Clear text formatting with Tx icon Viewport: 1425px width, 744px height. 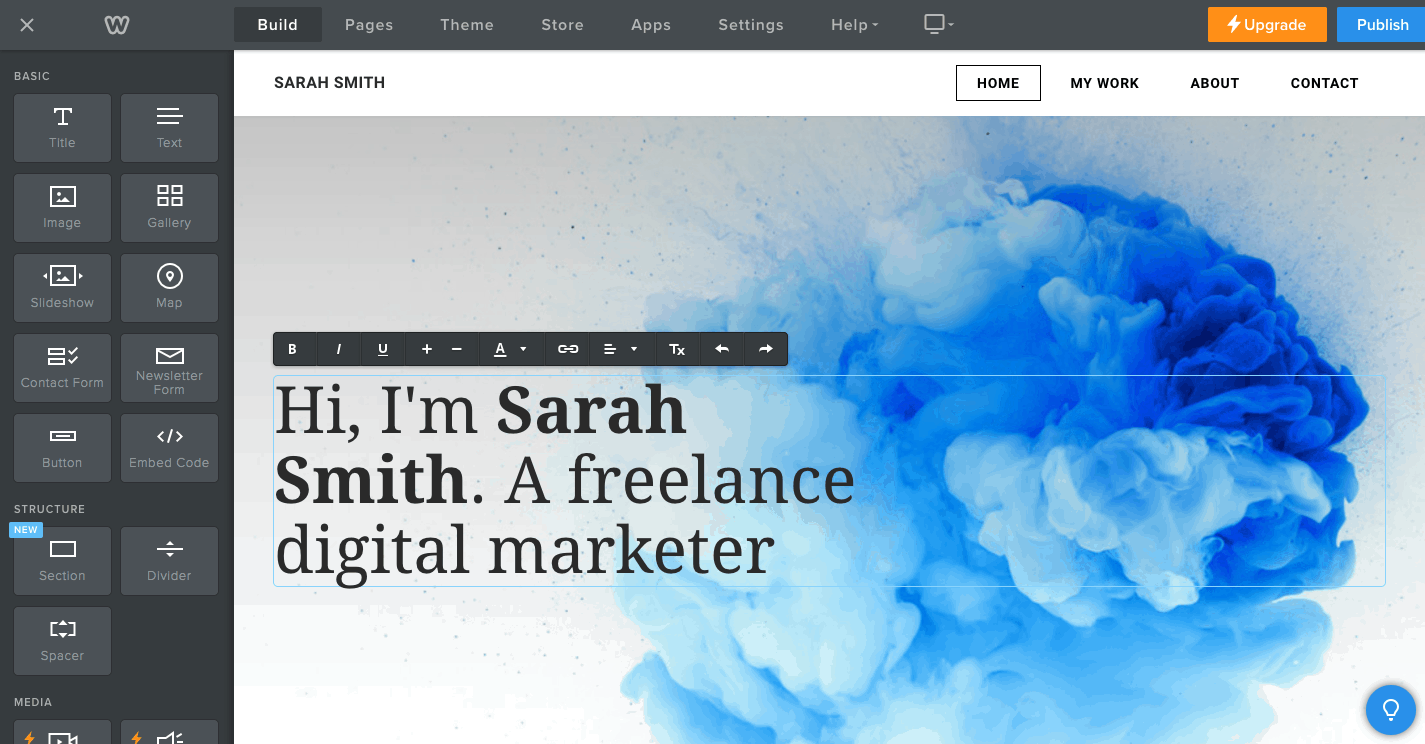pos(677,349)
